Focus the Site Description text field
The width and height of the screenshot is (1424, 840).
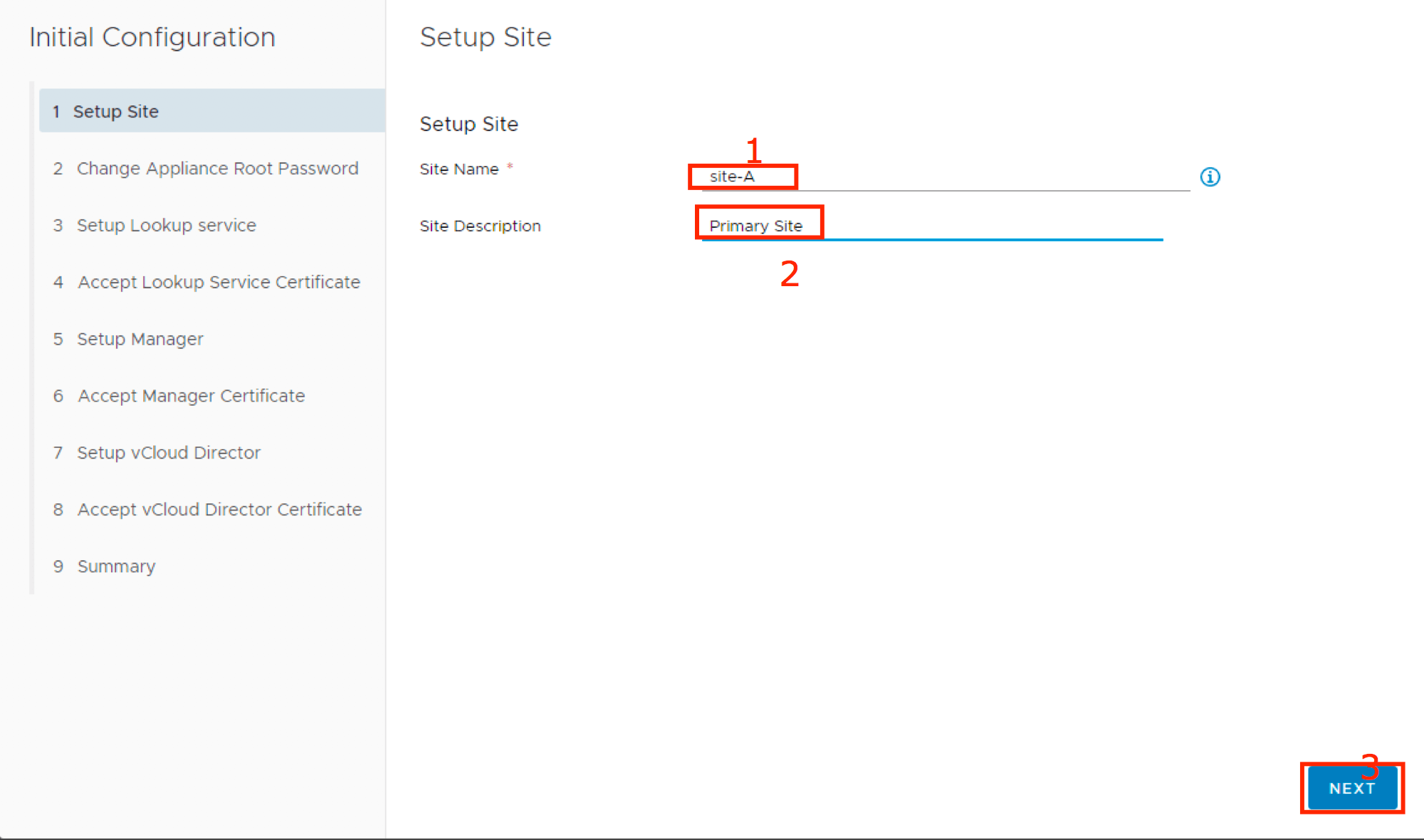pos(931,226)
